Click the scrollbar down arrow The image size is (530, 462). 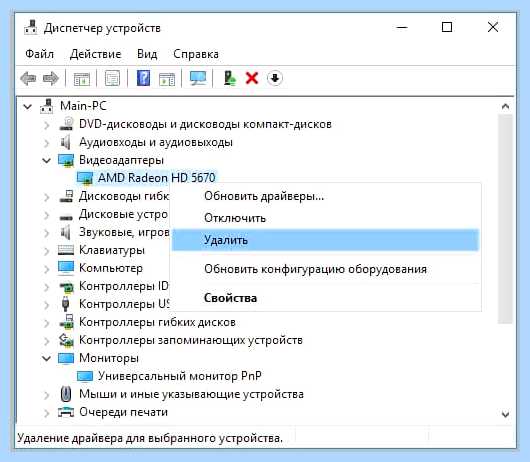point(505,414)
